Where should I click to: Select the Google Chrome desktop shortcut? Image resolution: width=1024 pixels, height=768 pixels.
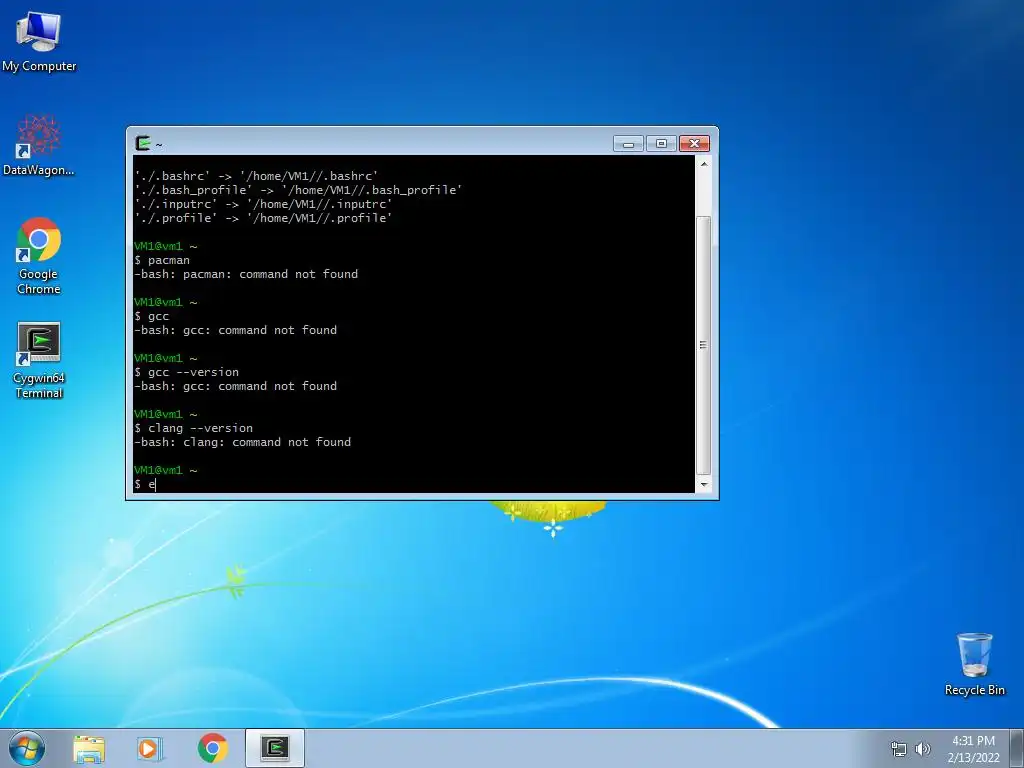[x=39, y=256]
